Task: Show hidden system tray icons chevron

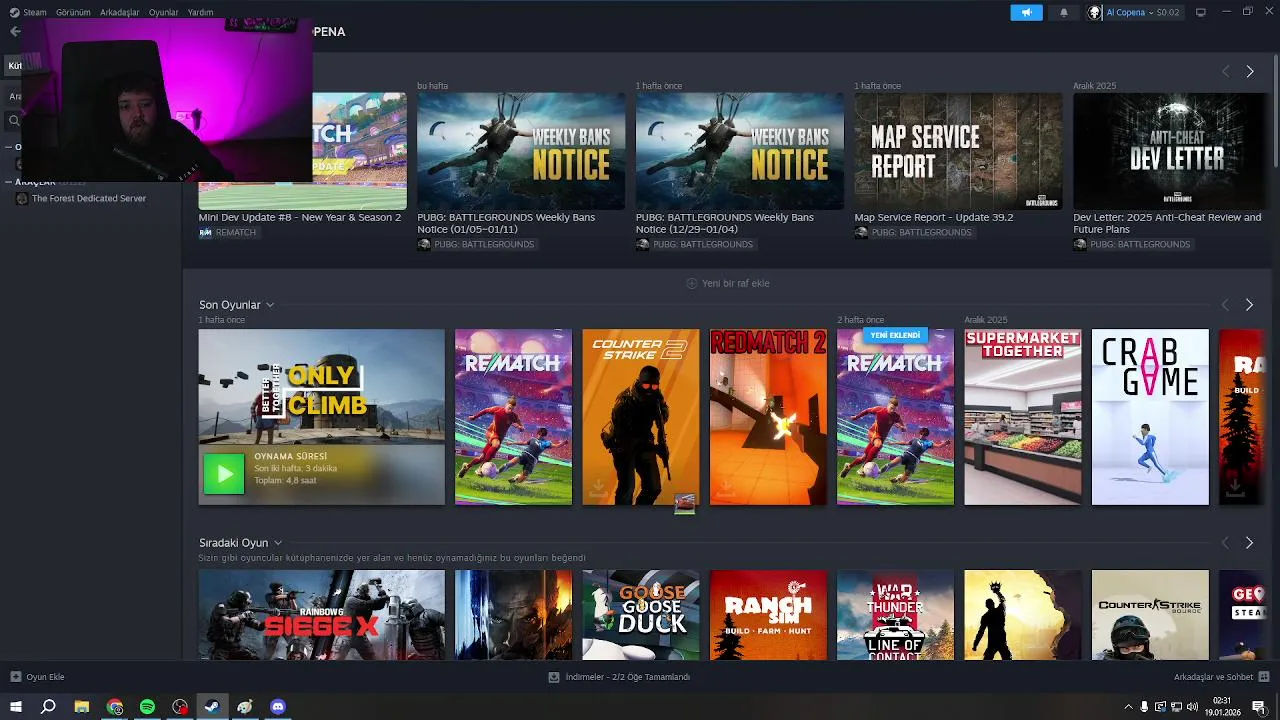Action: (1128, 707)
